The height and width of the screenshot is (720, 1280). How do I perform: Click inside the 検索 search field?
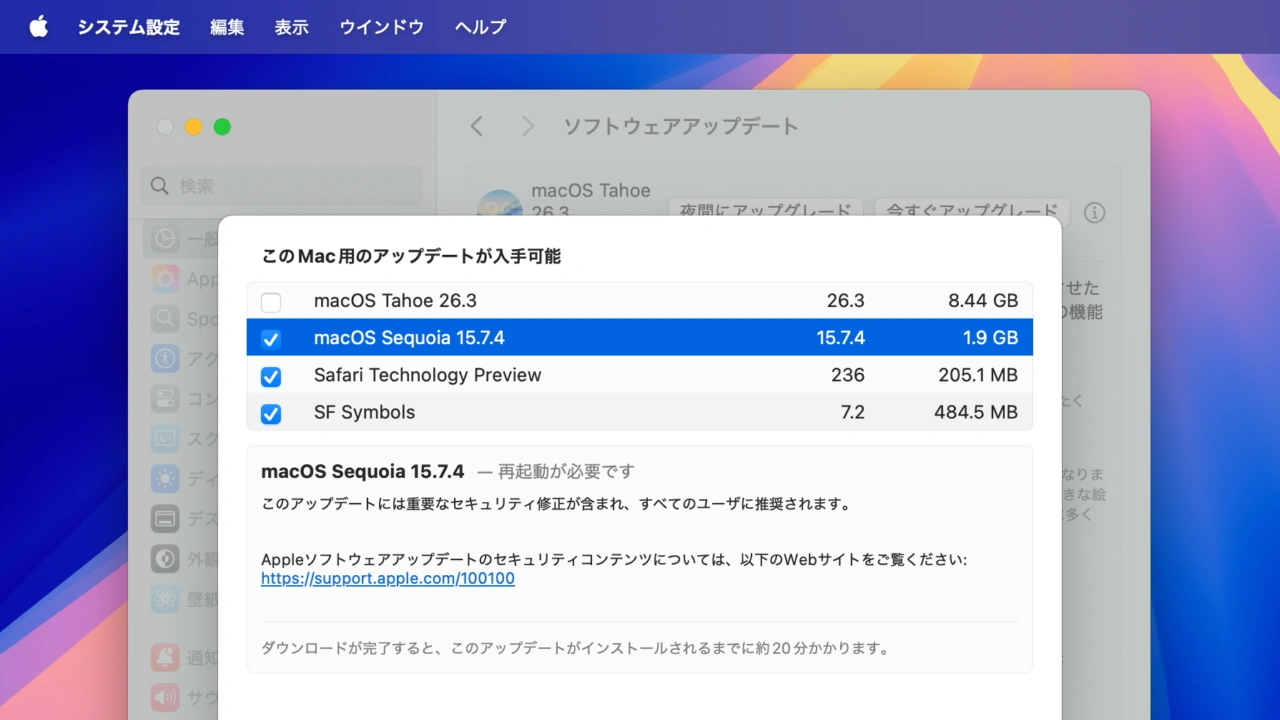click(x=281, y=186)
